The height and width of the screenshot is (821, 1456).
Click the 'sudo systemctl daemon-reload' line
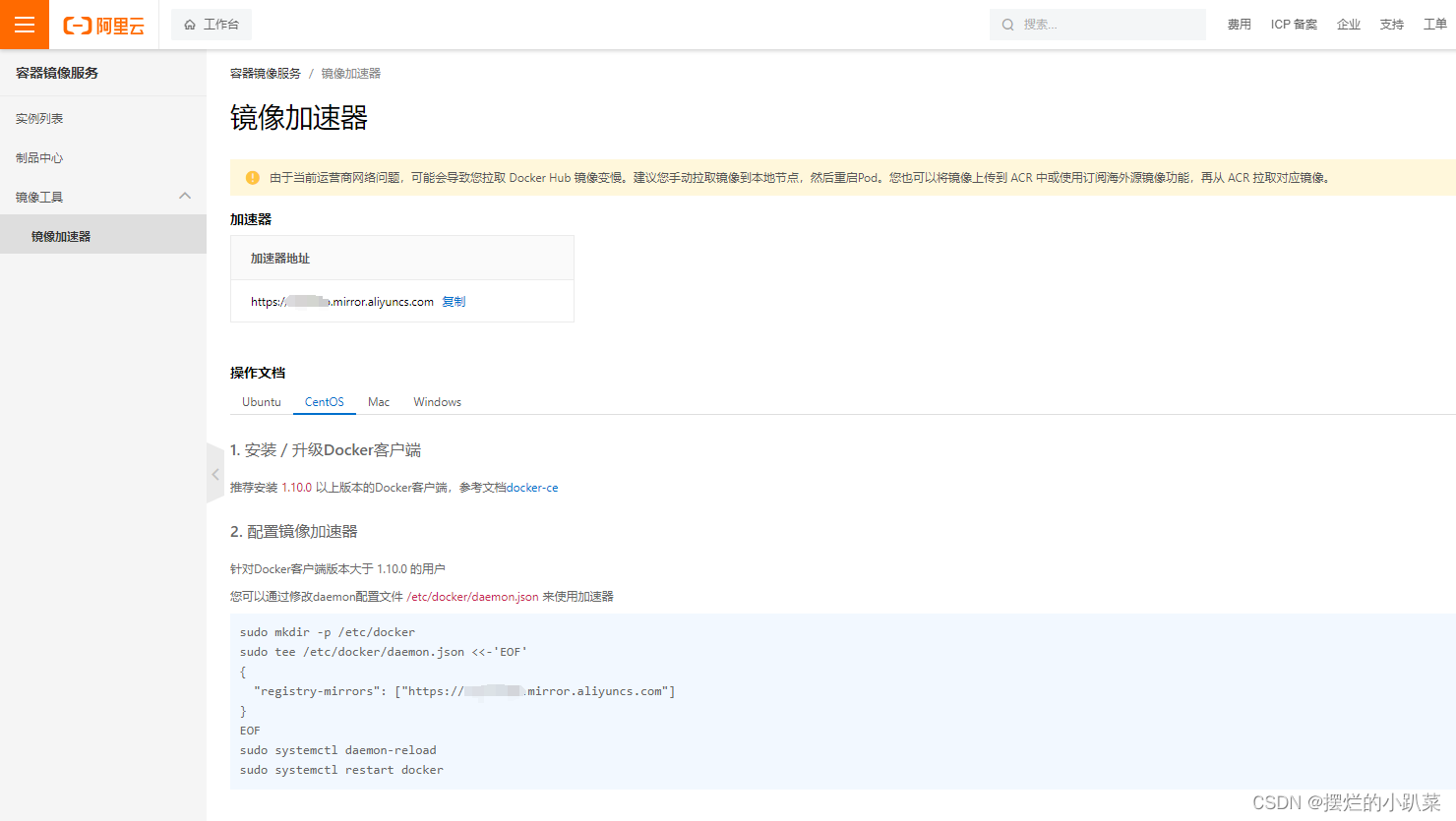pos(338,750)
